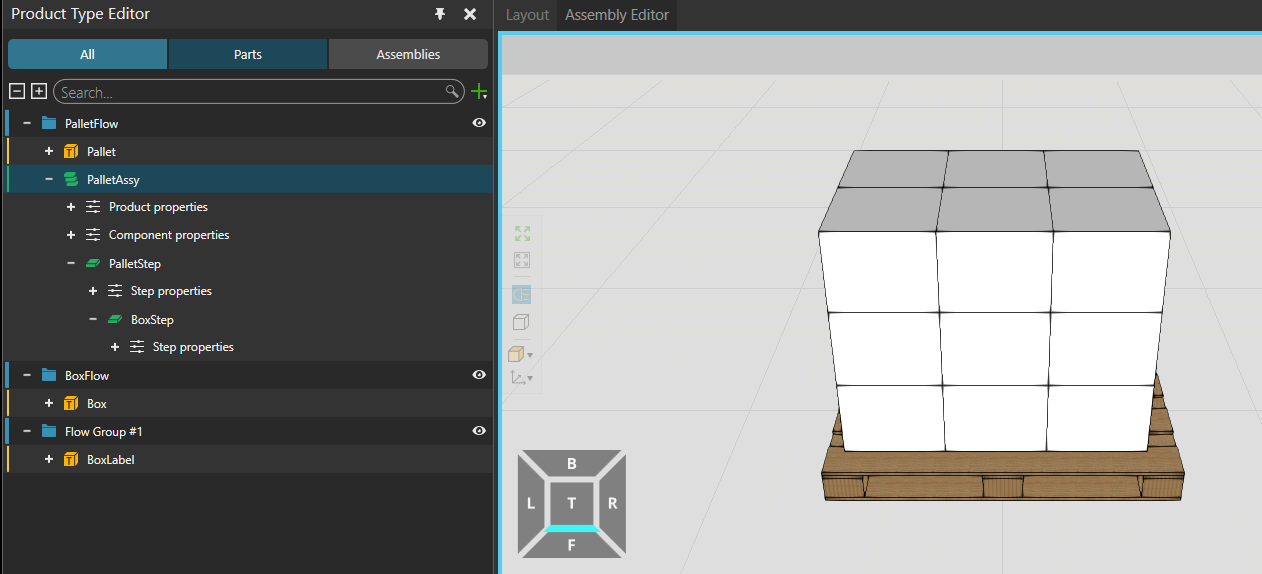This screenshot has width=1262, height=574.
Task: Click the green fill-view arrows icon
Action: tap(522, 233)
